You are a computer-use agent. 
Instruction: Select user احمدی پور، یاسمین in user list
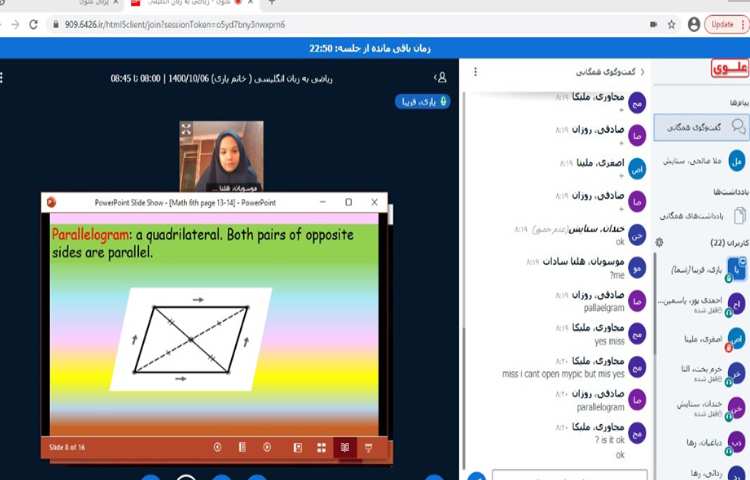703,304
